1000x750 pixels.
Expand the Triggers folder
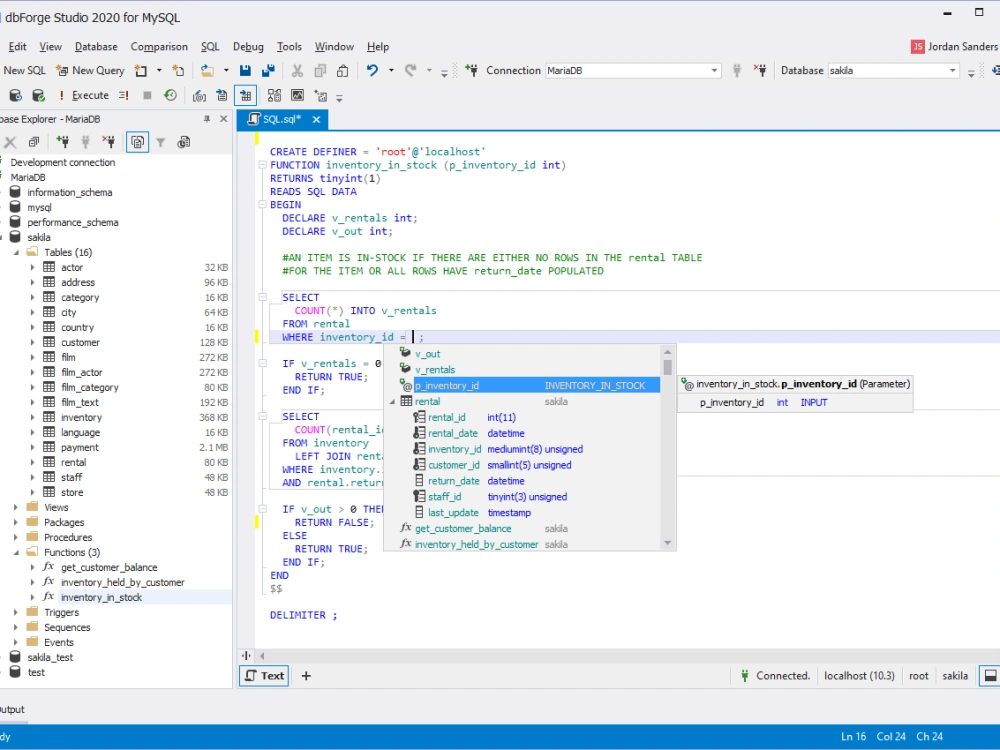[17, 612]
